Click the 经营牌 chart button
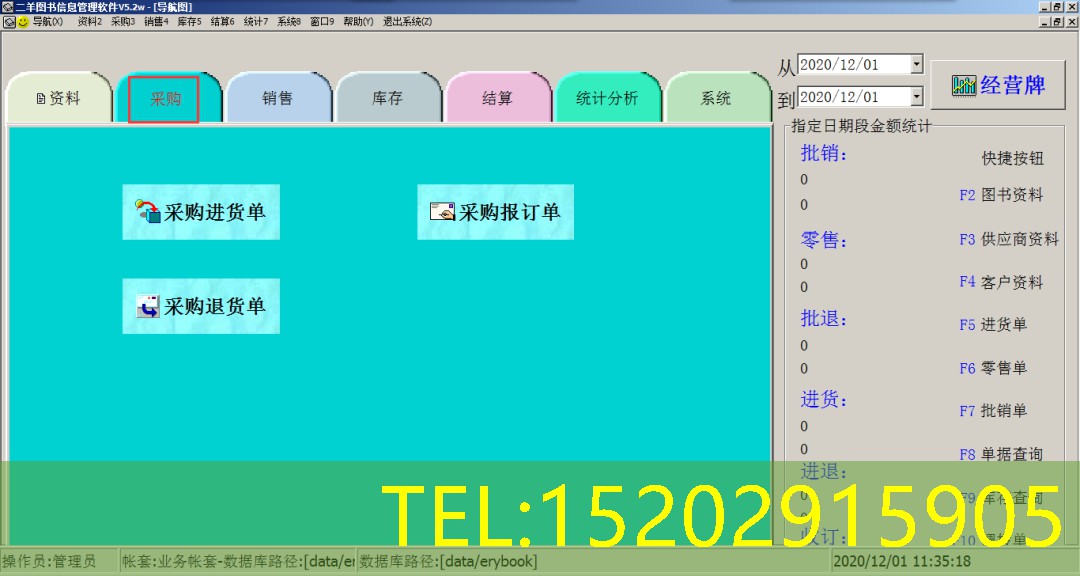Image resolution: width=1080 pixels, height=576 pixels. pyautogui.click(x=998, y=85)
